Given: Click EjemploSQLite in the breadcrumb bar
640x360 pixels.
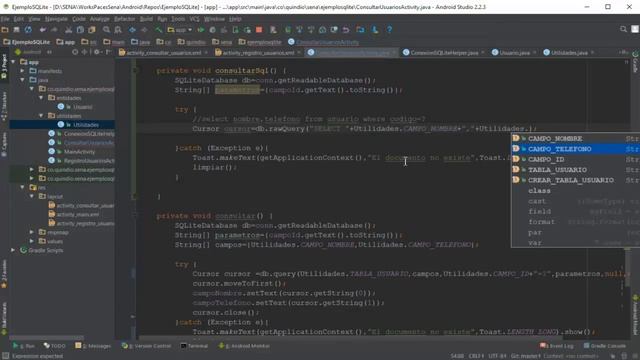Looking at the screenshot, I should [x=27, y=42].
